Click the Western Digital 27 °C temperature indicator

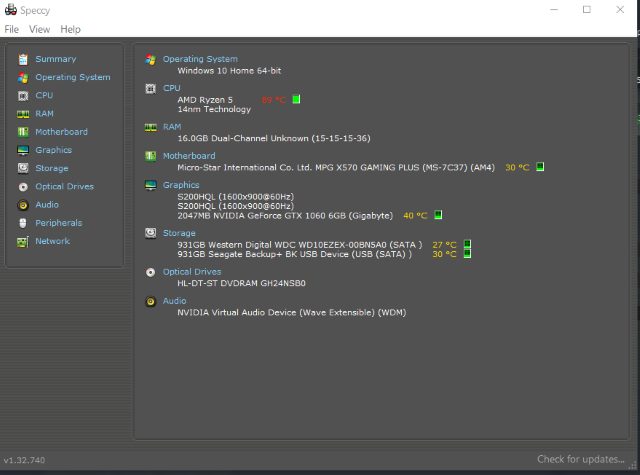[x=467, y=244]
